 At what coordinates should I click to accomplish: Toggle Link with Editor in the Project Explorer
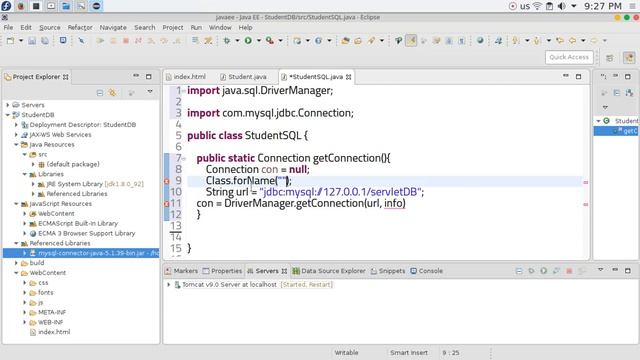coord(112,93)
